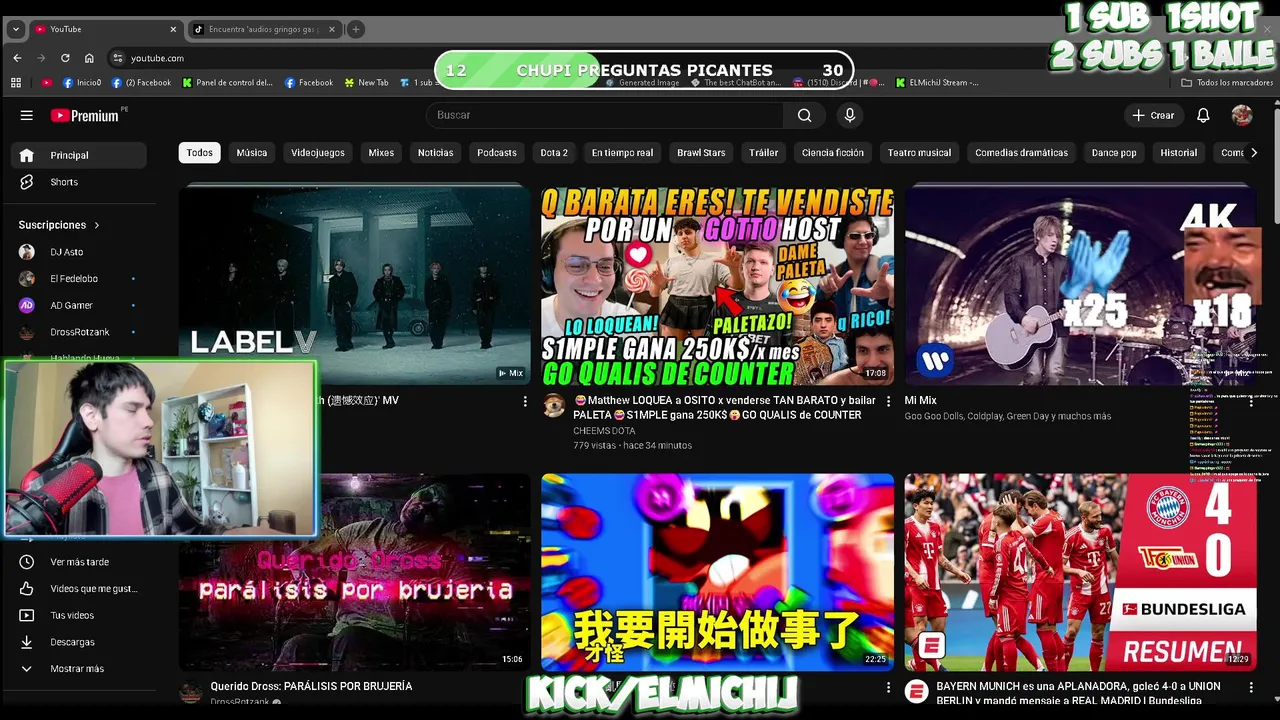The image size is (1280, 720).
Task: View site information icon in address bar
Action: (118, 58)
